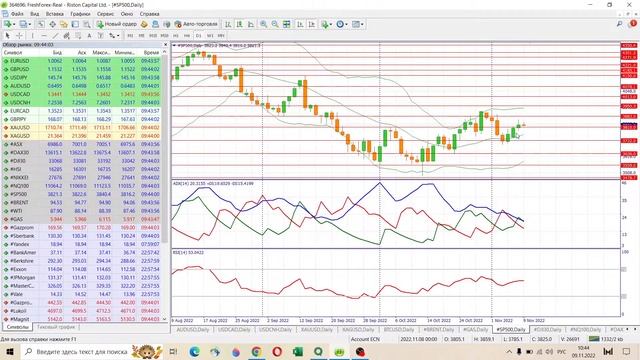This screenshot has width=640, height=360.
Task: Switch timeframe to D1
Action: (x=198, y=36)
